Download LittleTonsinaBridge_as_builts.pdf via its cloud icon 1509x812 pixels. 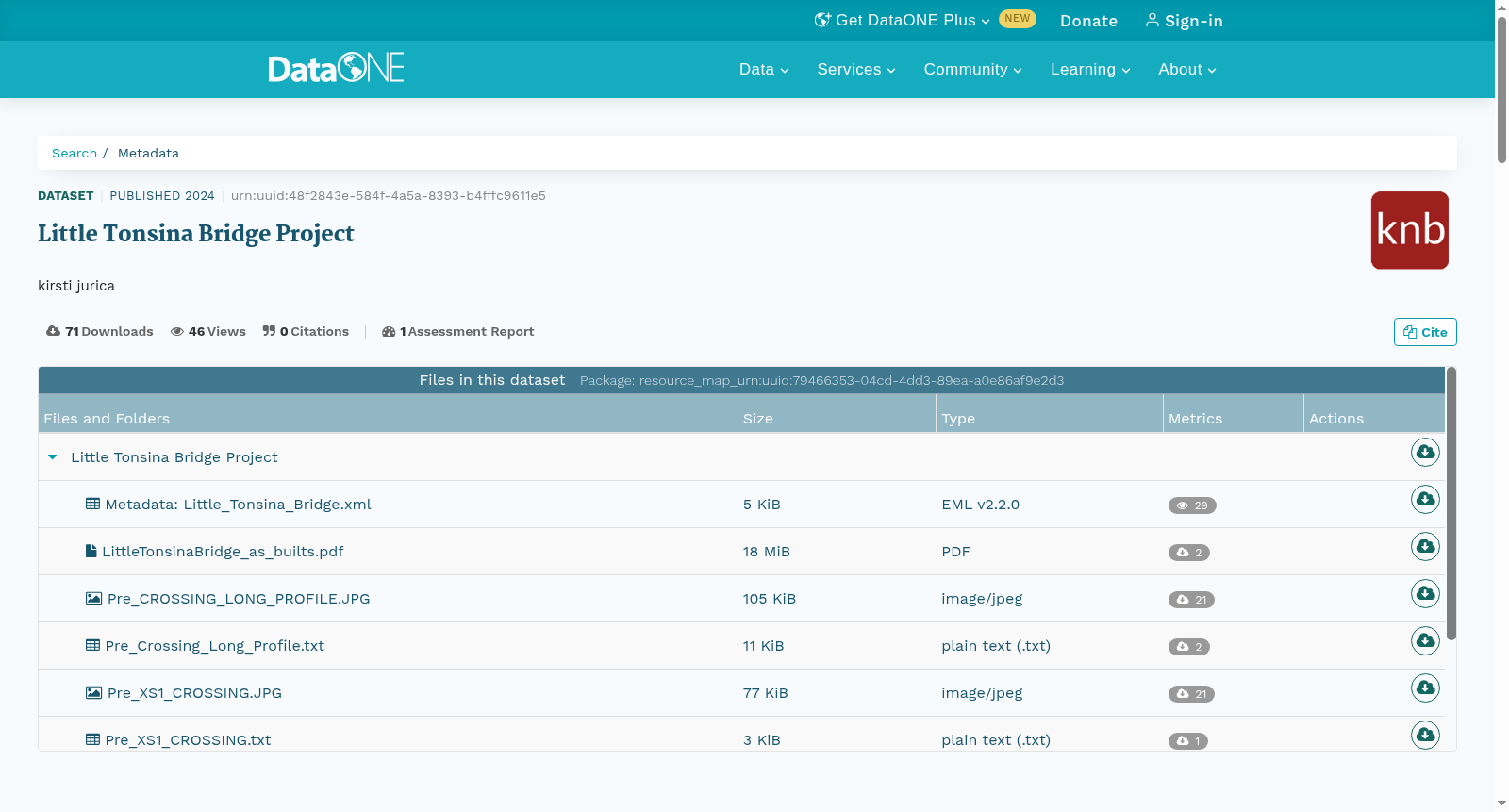1425,547
